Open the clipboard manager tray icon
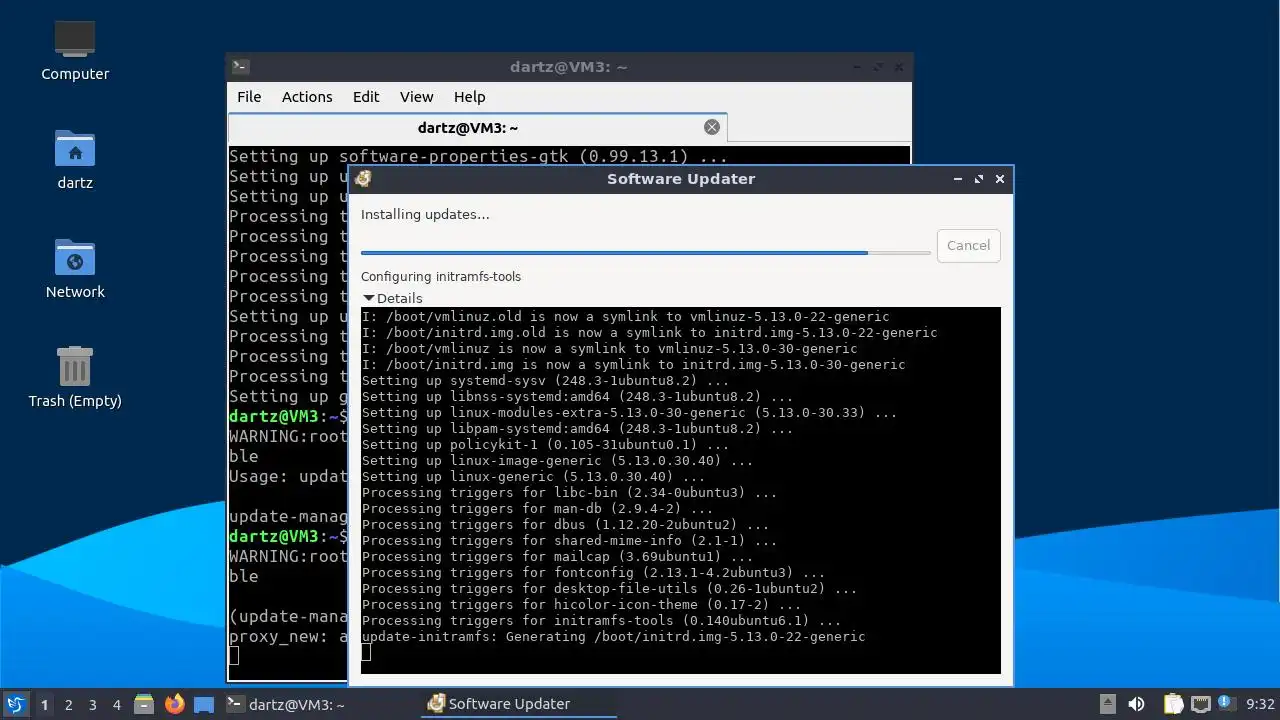1280x720 pixels. [1174, 704]
